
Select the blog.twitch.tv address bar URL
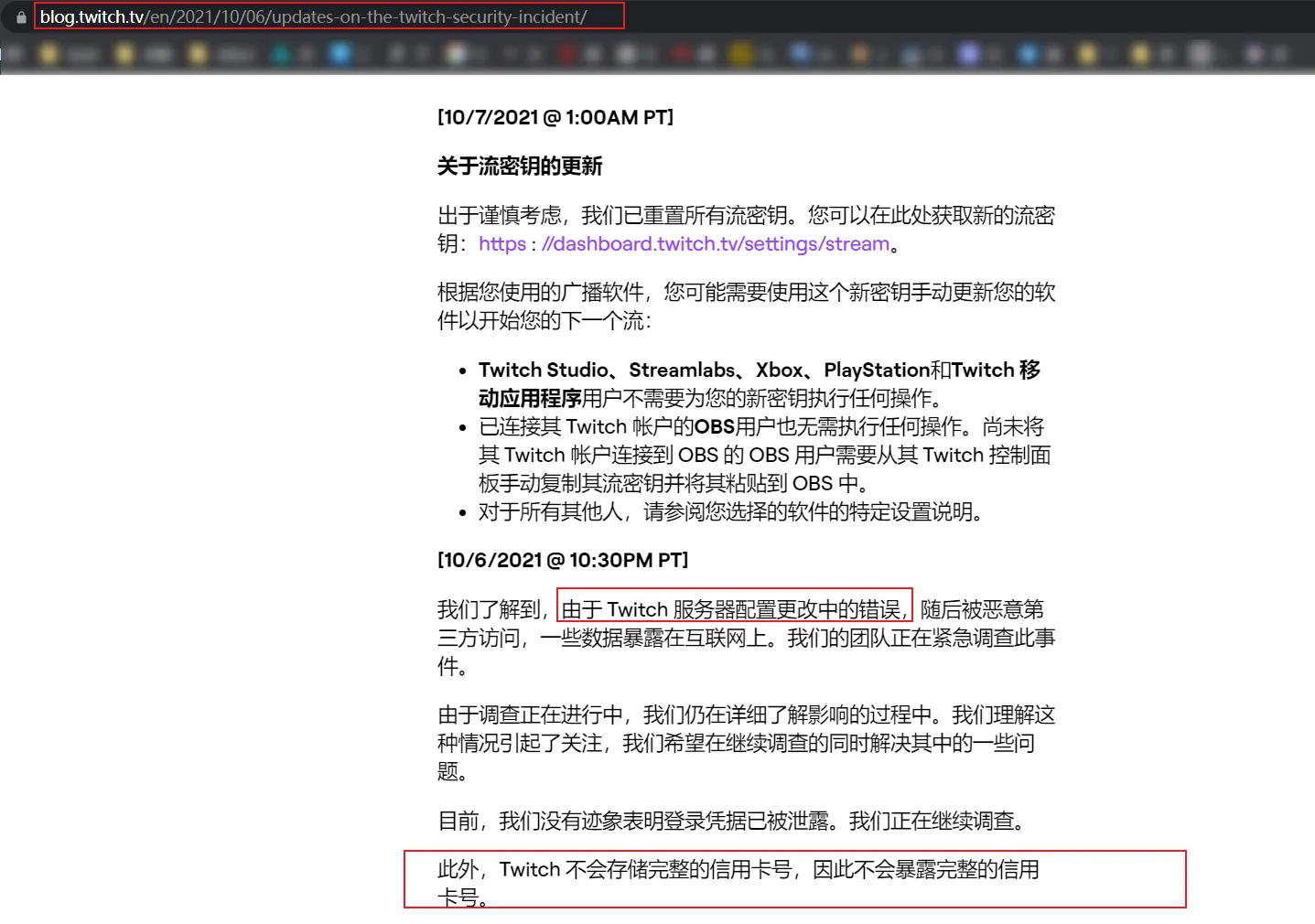[x=313, y=16]
